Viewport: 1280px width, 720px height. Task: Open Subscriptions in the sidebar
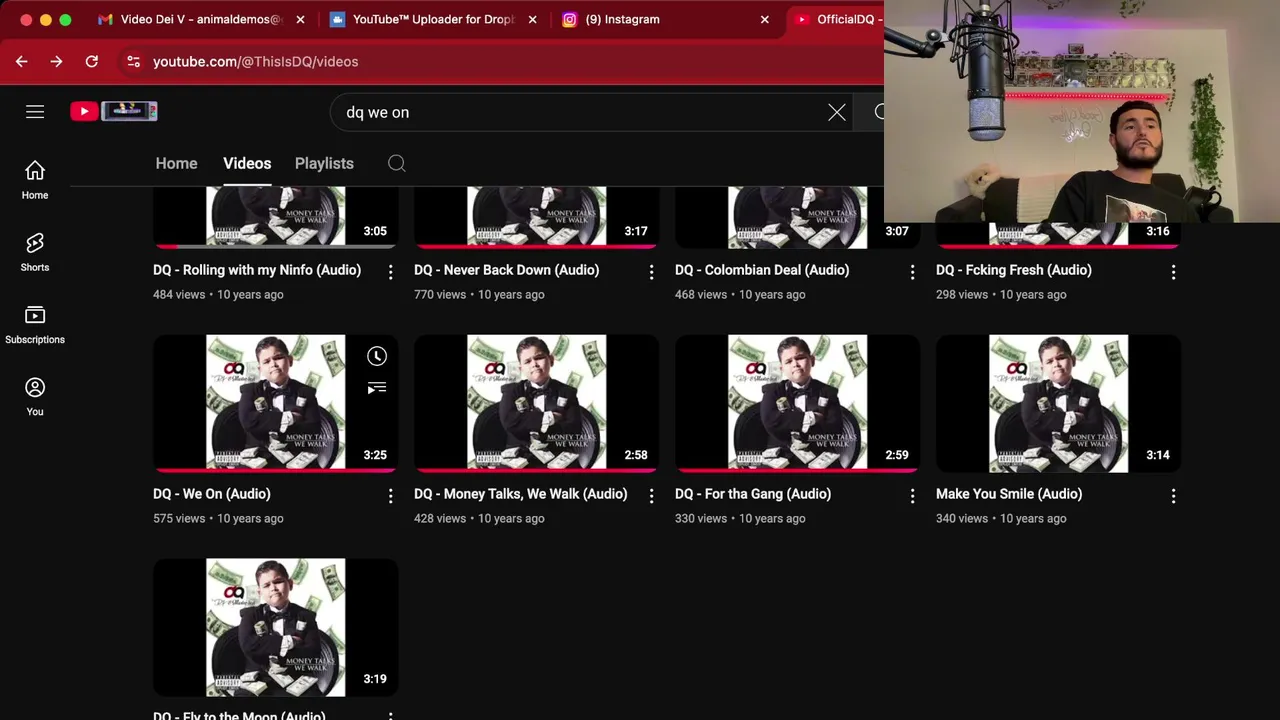35,324
